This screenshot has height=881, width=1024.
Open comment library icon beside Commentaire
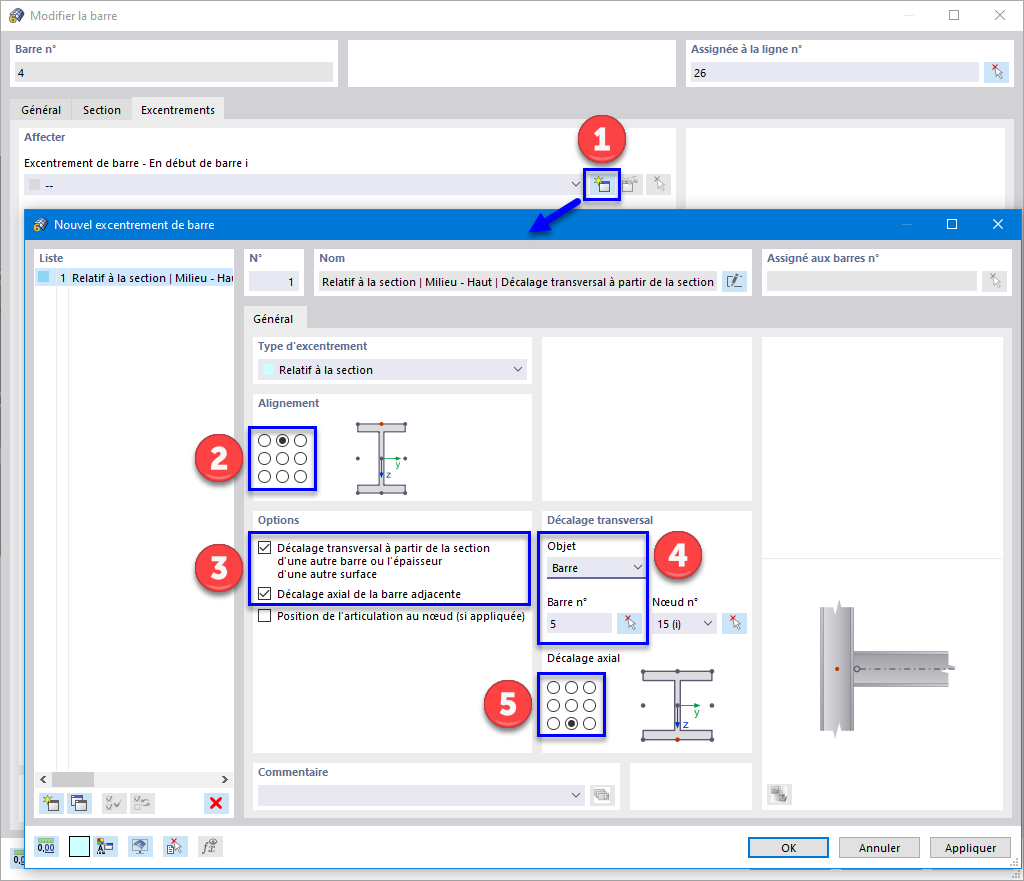tap(601, 795)
